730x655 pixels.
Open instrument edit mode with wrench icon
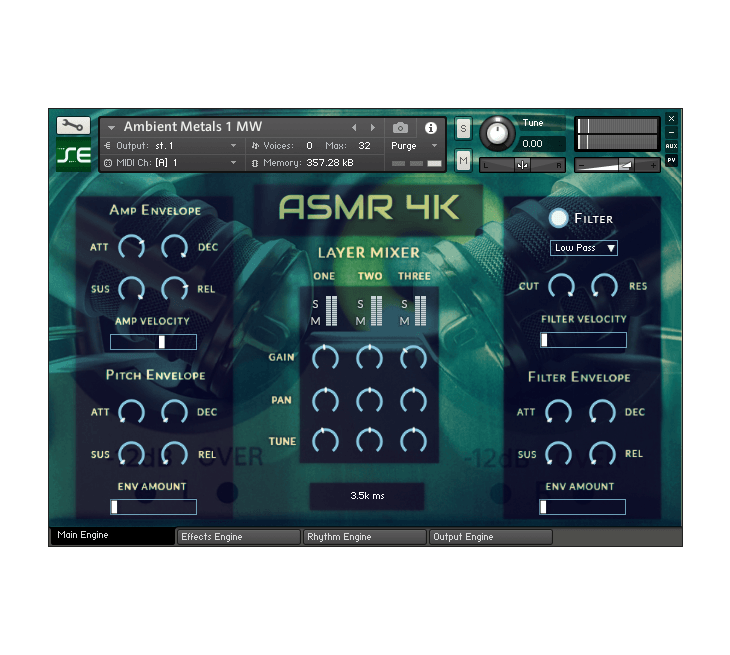(73, 125)
